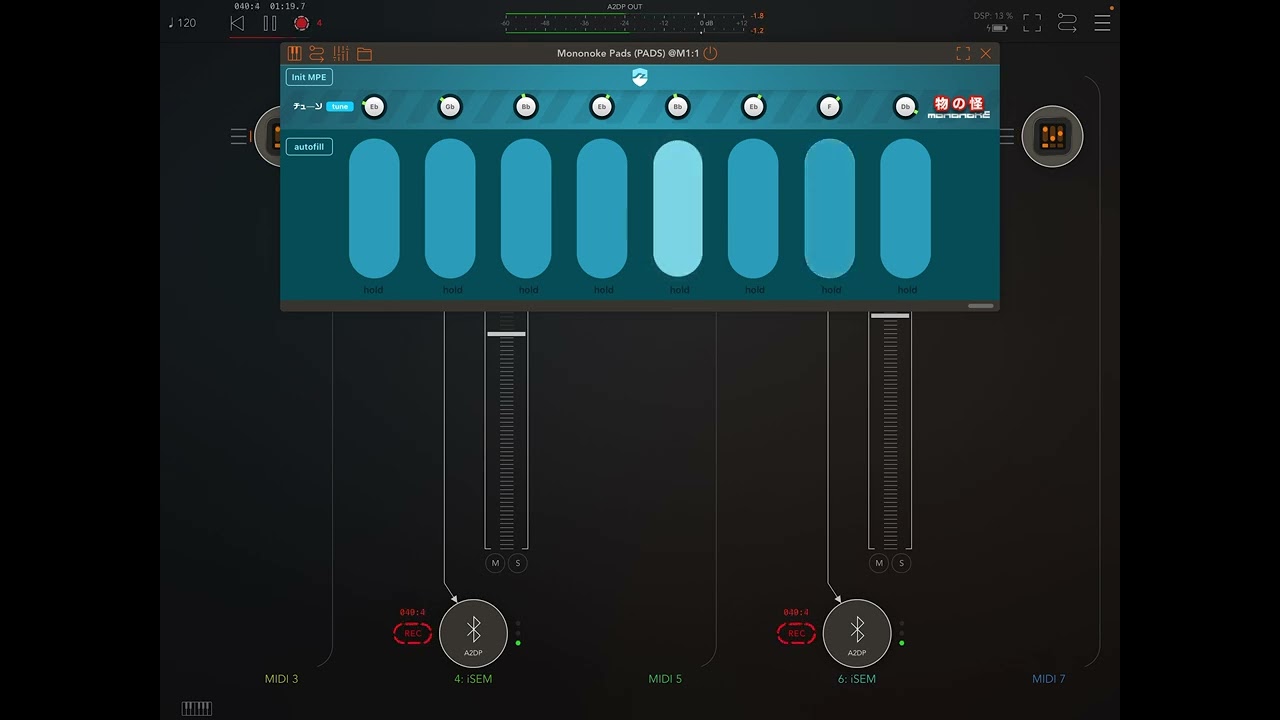Click the DSP 13 % indicator
Image resolution: width=1280 pixels, height=720 pixels.
click(993, 16)
